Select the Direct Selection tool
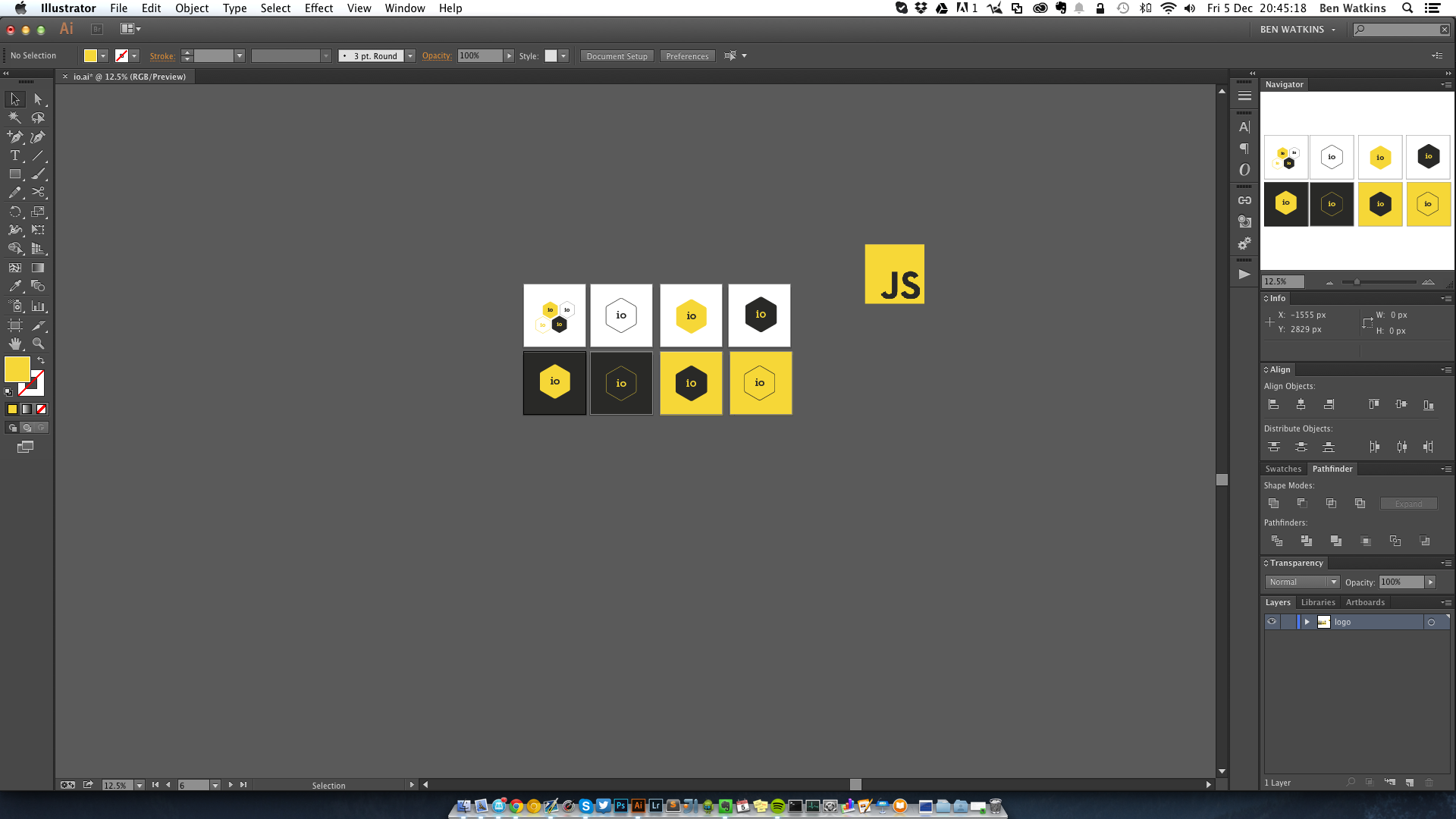This screenshot has width=1456, height=819. pos(38,99)
